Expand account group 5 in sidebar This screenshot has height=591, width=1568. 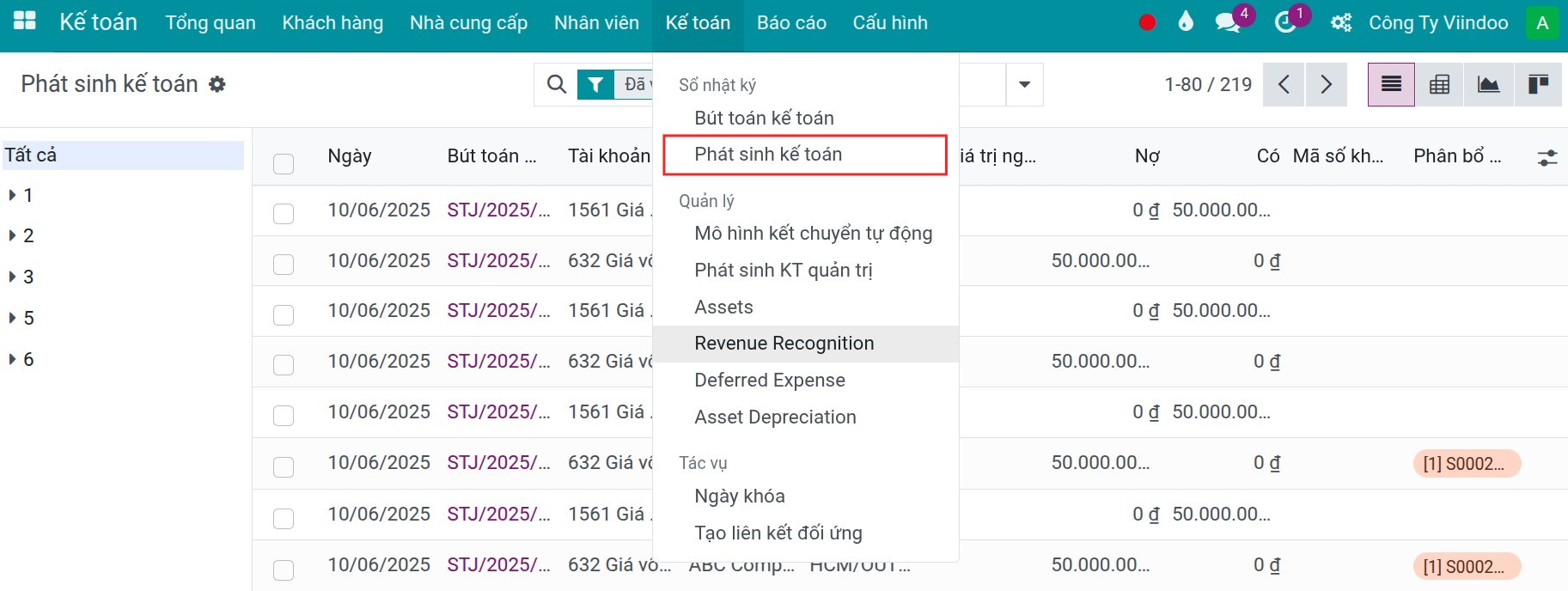click(12, 318)
